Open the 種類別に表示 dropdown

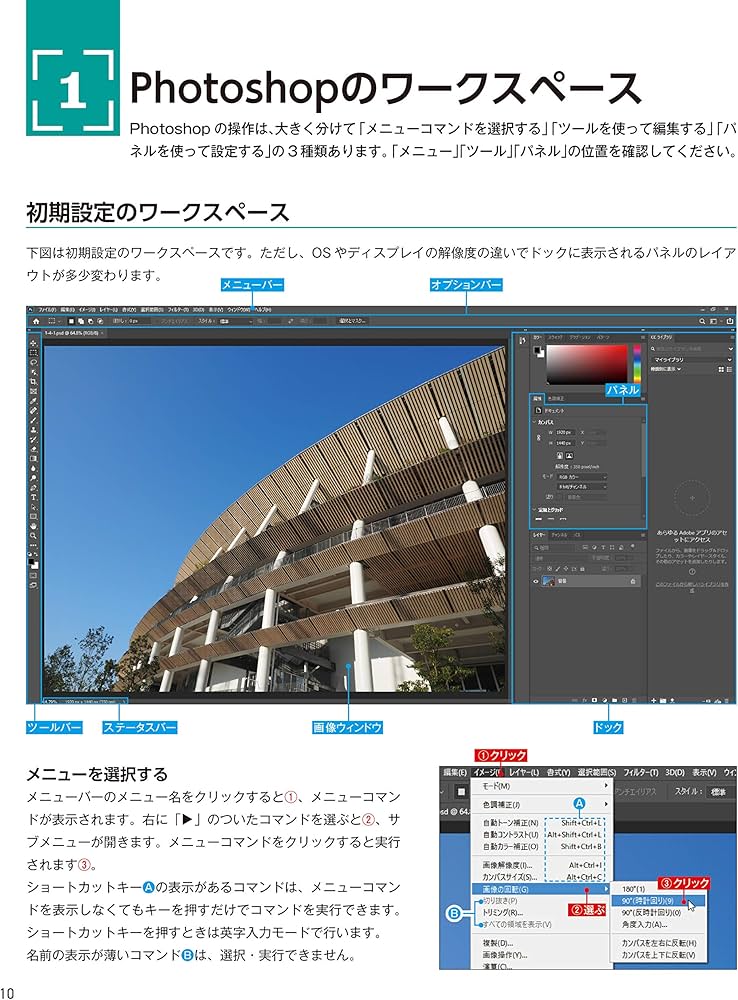[666, 369]
